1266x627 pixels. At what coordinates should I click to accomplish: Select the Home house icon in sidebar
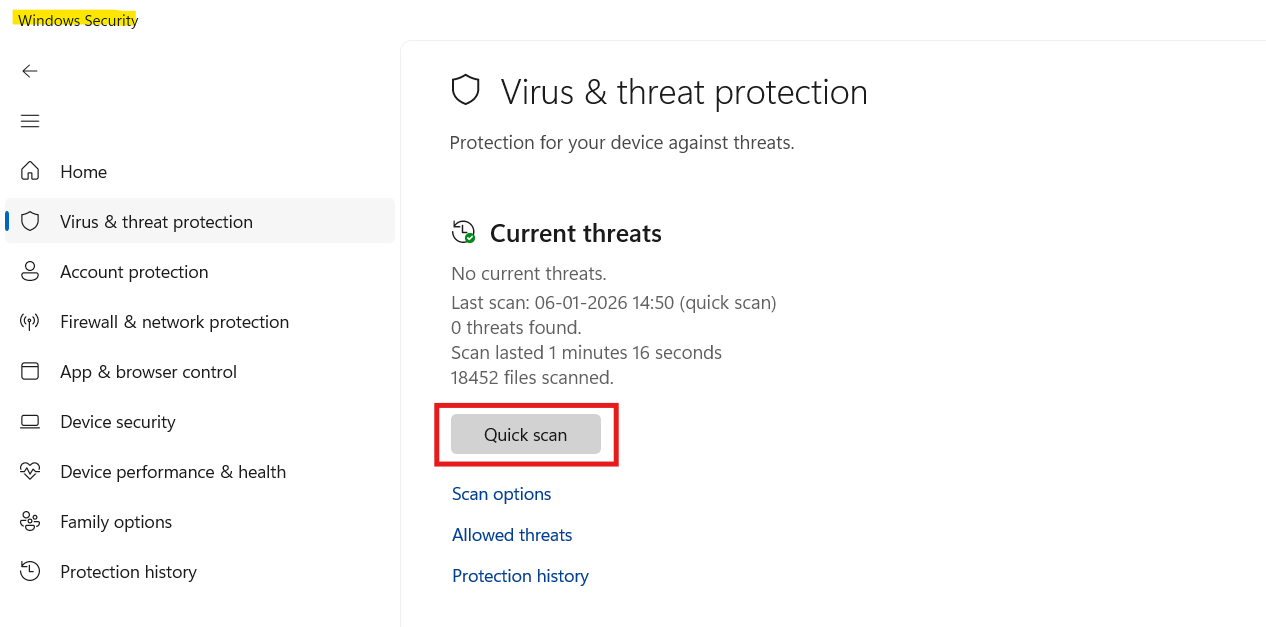[x=30, y=171]
